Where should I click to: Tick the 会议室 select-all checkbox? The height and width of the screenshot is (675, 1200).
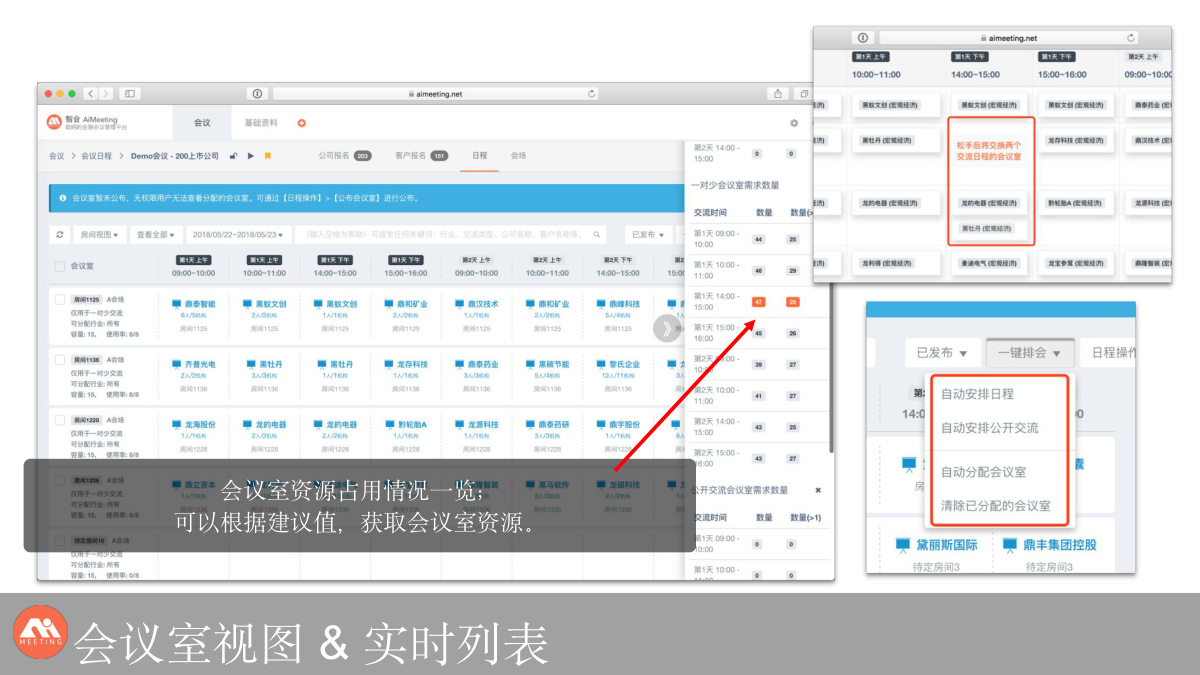(60, 267)
